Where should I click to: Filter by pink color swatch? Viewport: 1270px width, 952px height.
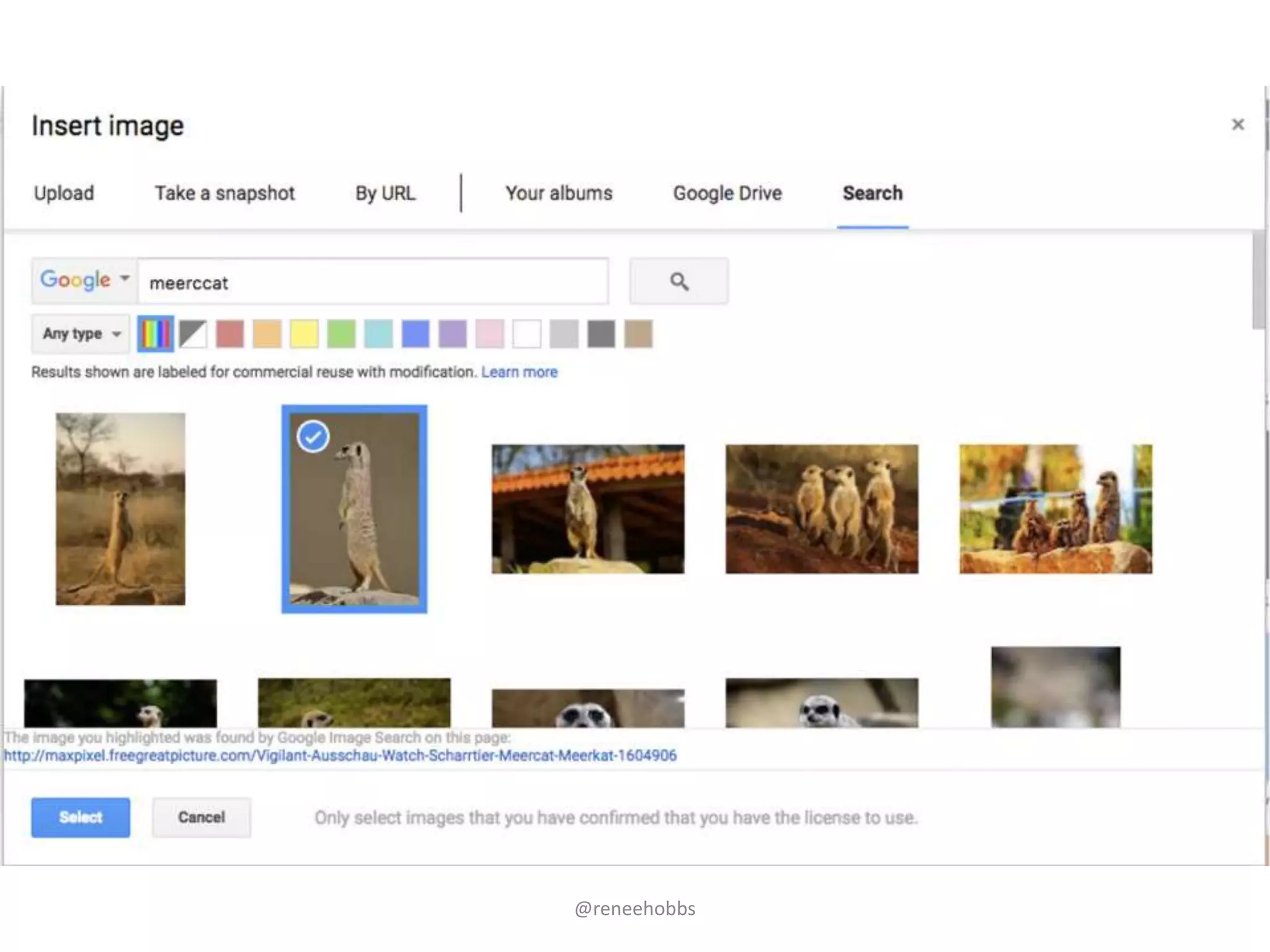(x=490, y=334)
